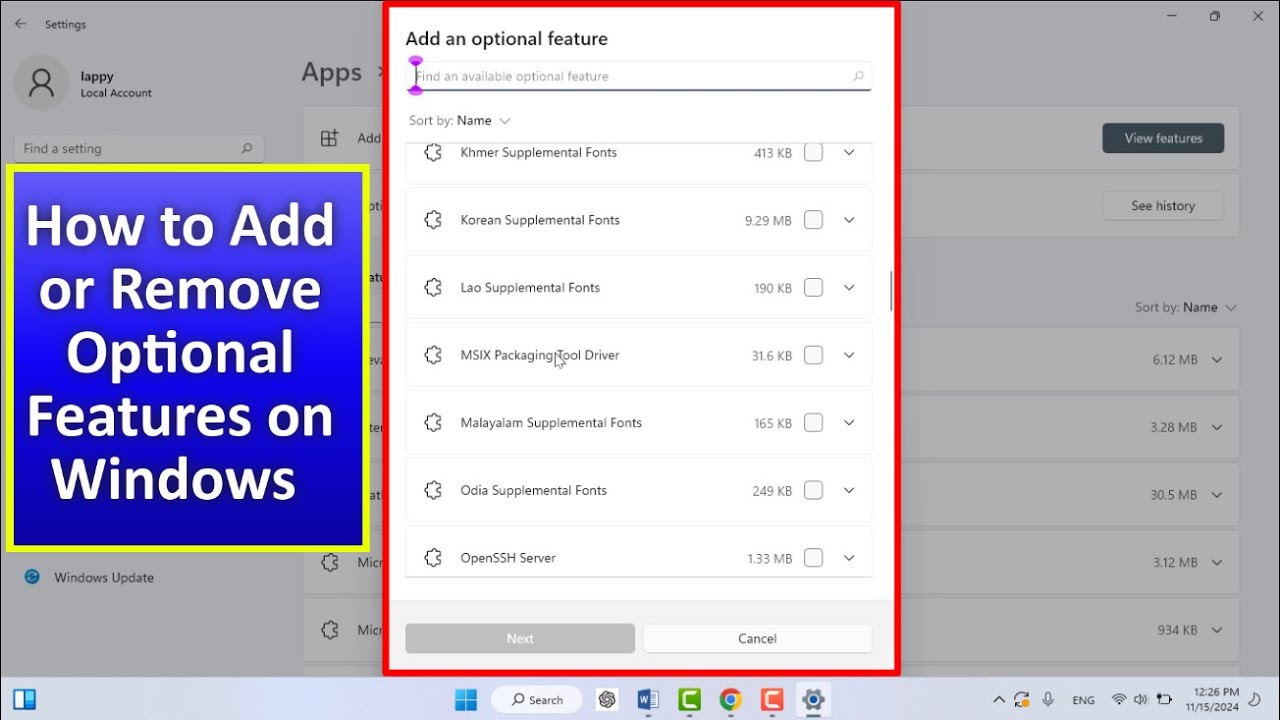Click the Odia Supplemental Fonts feature icon
The image size is (1280, 720).
point(433,490)
